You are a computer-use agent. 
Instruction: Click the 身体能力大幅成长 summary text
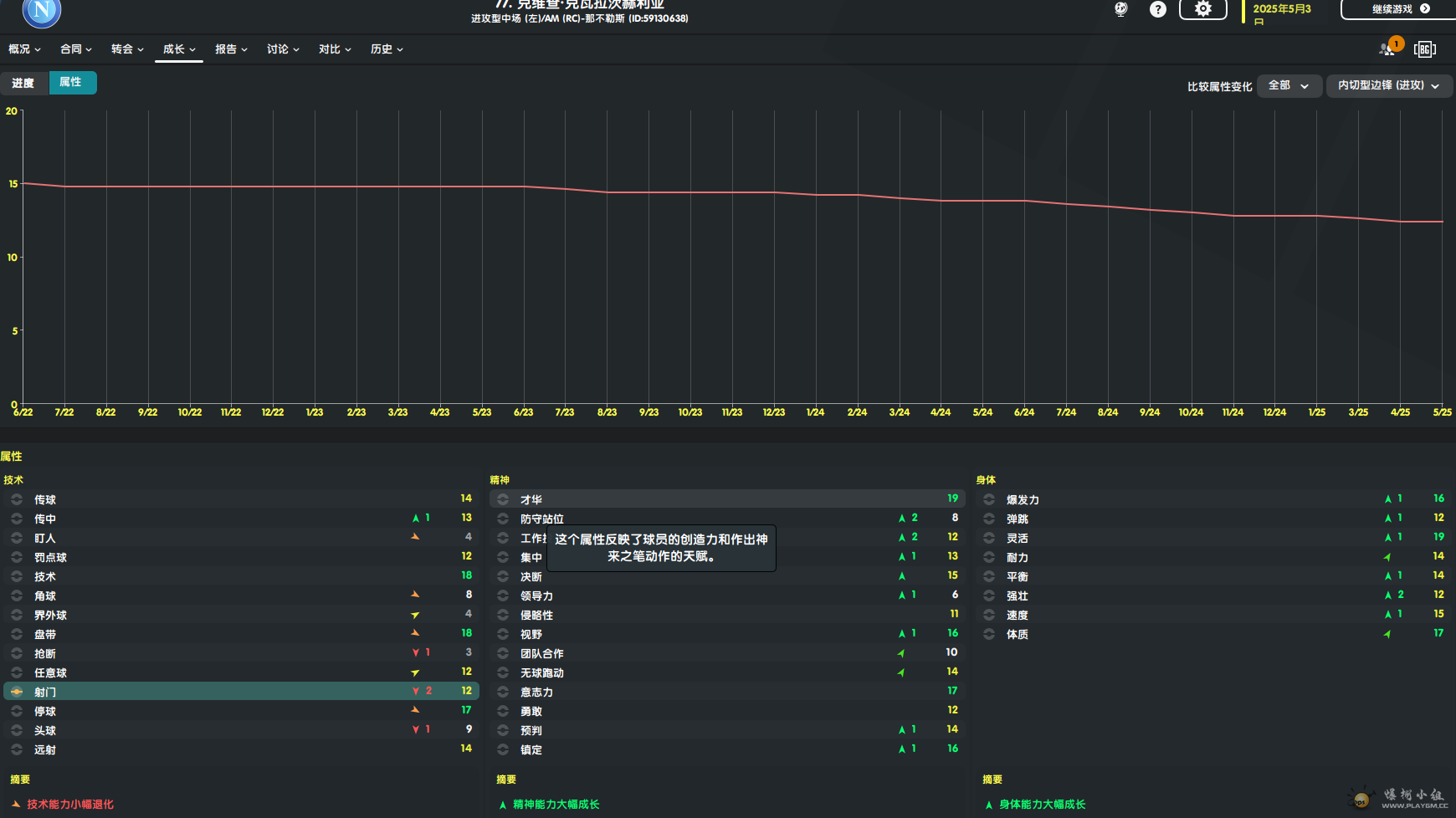(1042, 805)
